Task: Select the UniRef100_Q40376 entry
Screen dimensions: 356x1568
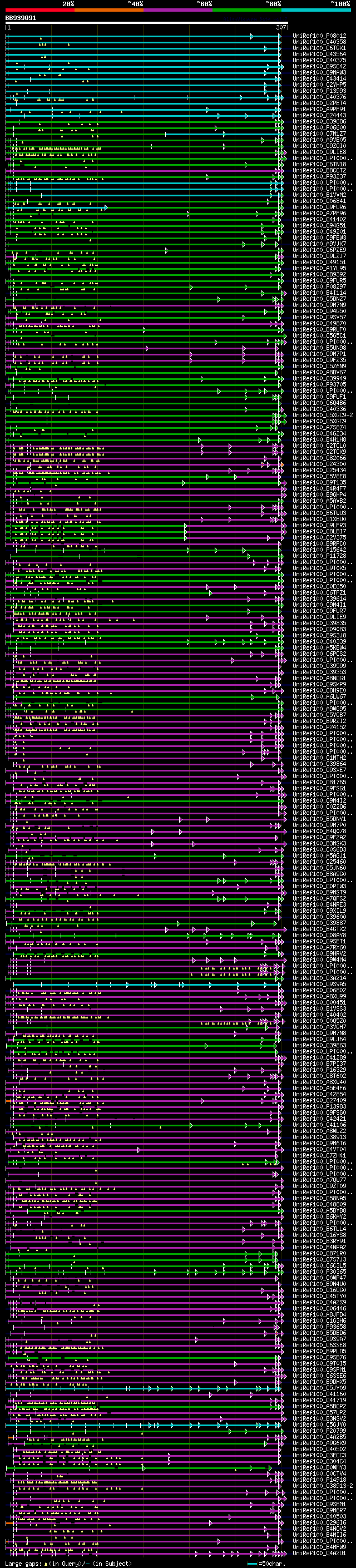Action: (319, 97)
